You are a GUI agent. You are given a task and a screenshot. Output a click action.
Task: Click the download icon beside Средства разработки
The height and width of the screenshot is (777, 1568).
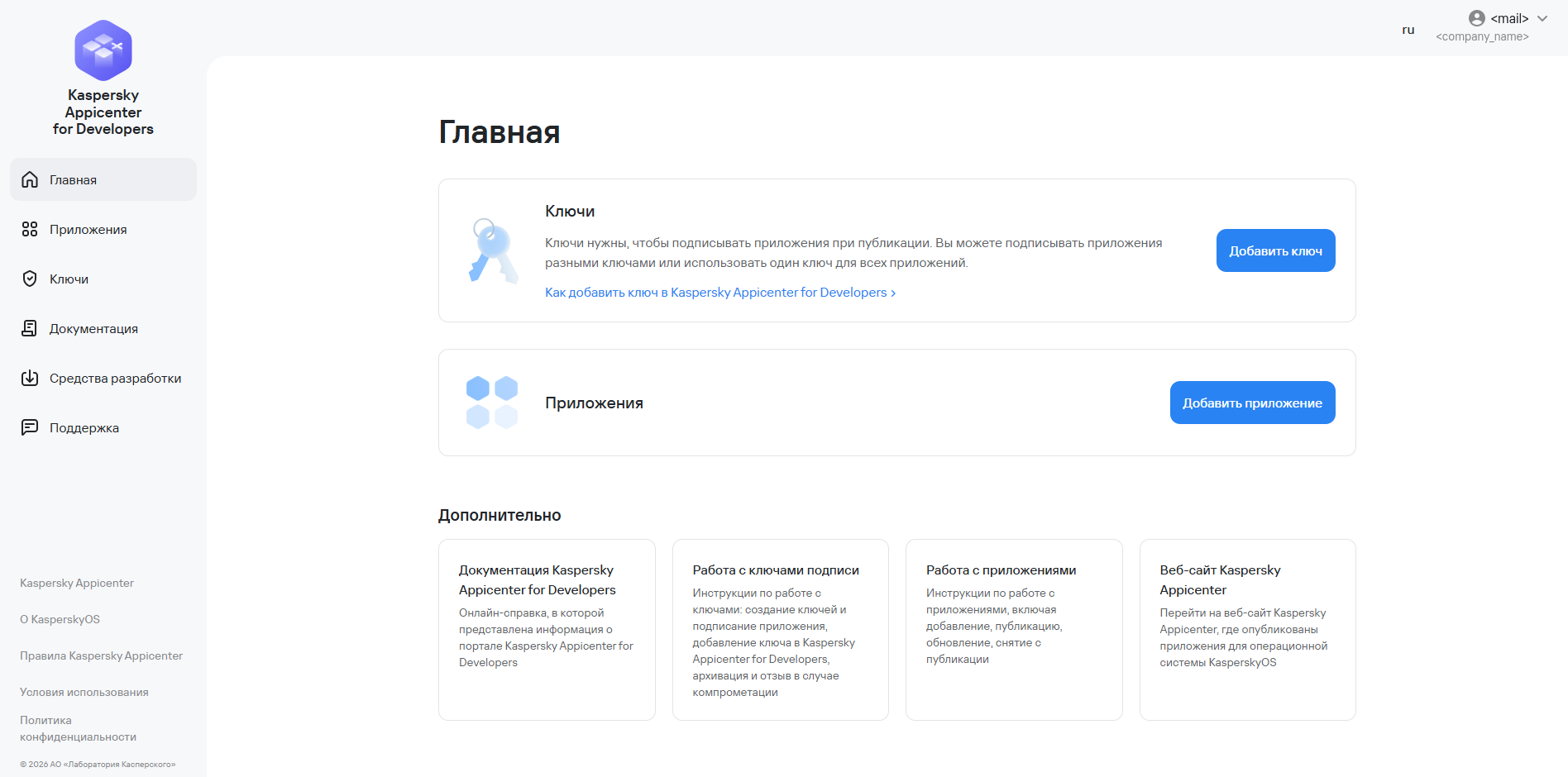[x=30, y=378]
